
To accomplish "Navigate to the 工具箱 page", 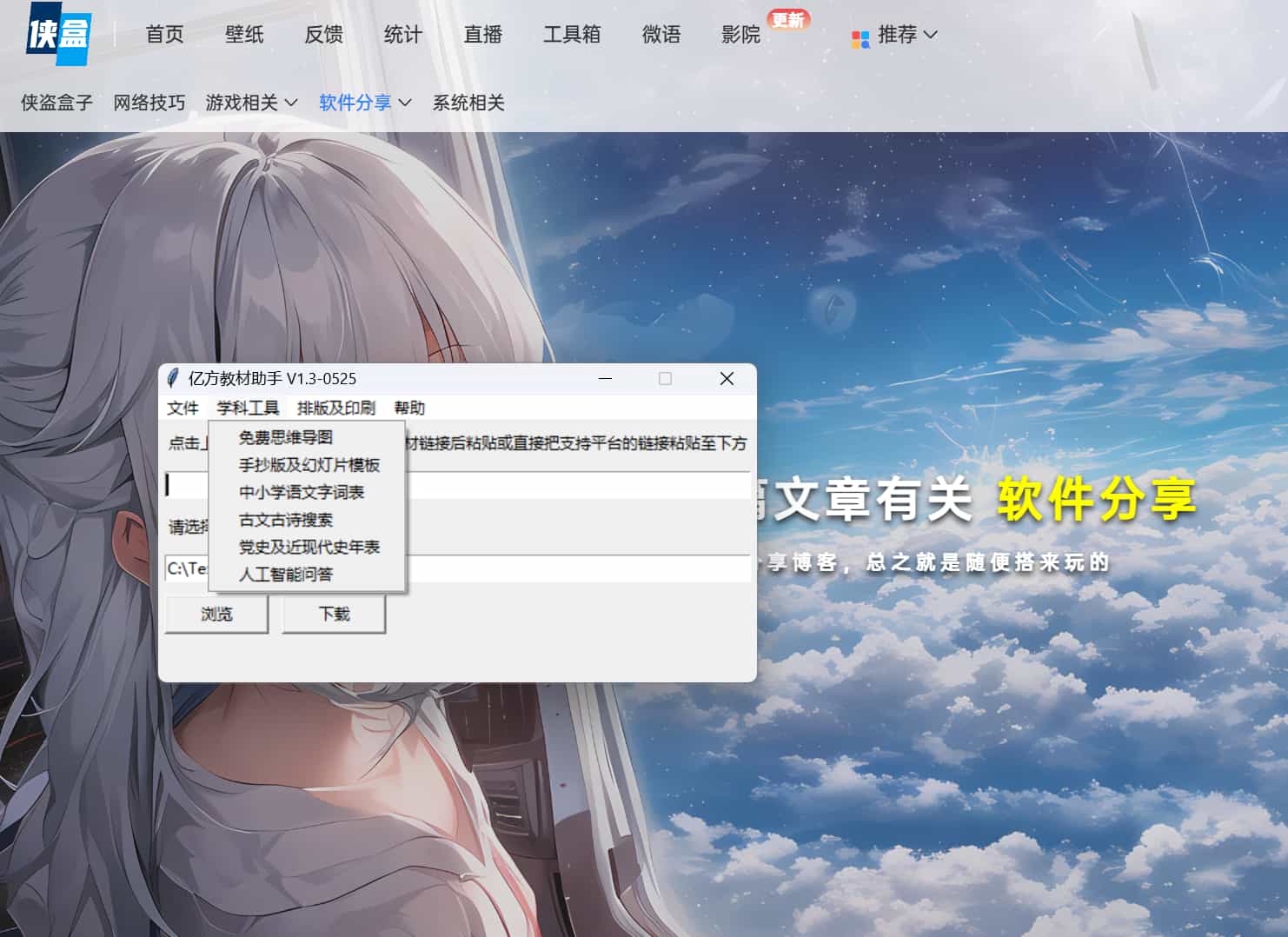I will (573, 35).
